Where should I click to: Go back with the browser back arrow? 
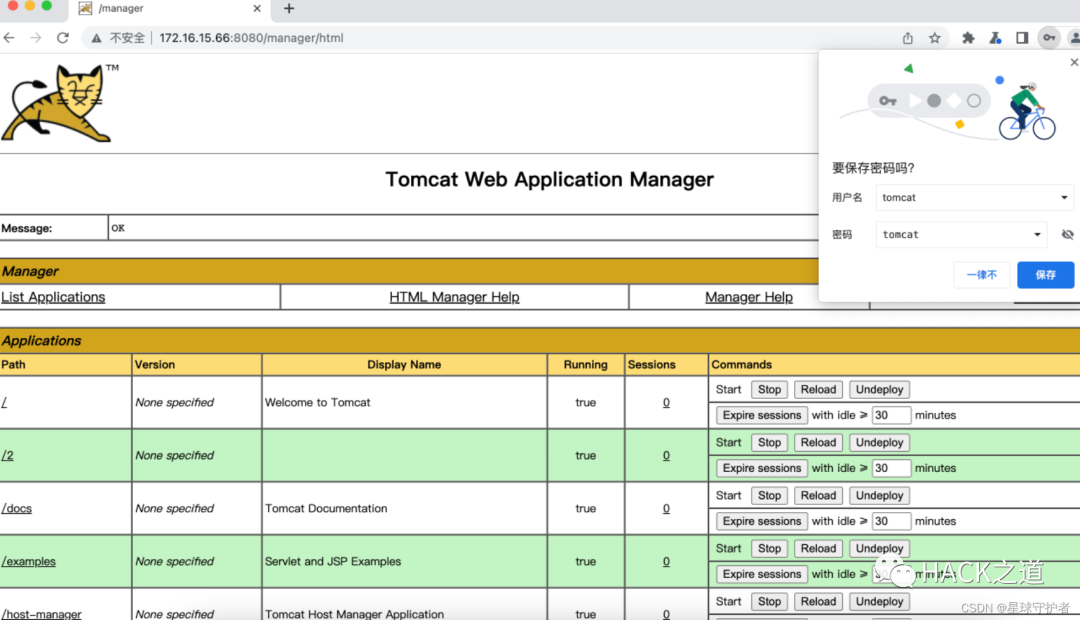(9, 38)
